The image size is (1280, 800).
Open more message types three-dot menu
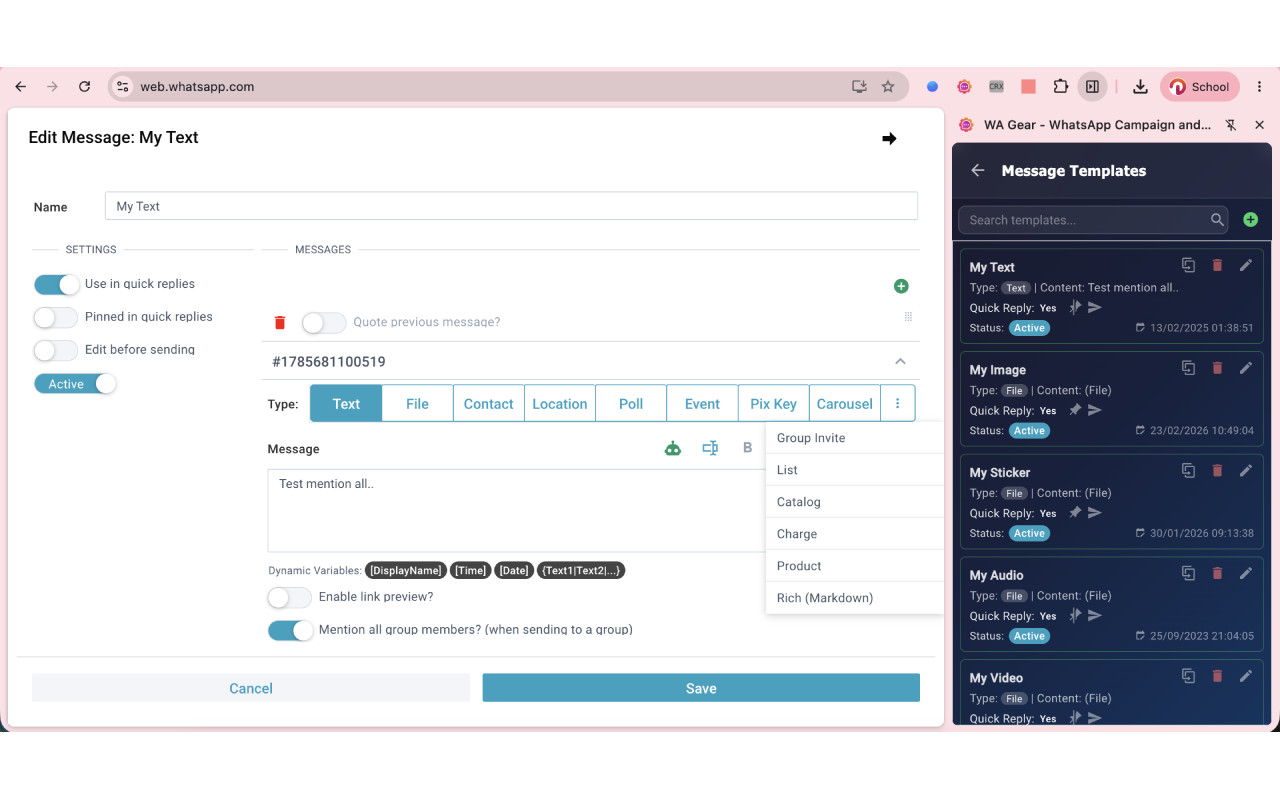tap(898, 403)
